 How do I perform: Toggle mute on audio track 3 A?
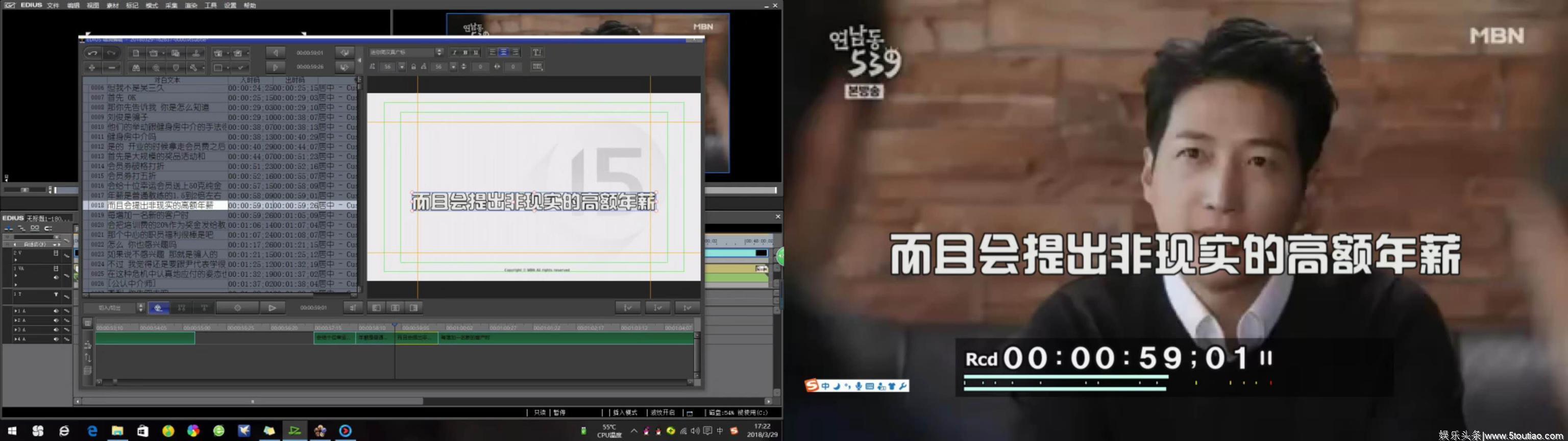(56, 330)
